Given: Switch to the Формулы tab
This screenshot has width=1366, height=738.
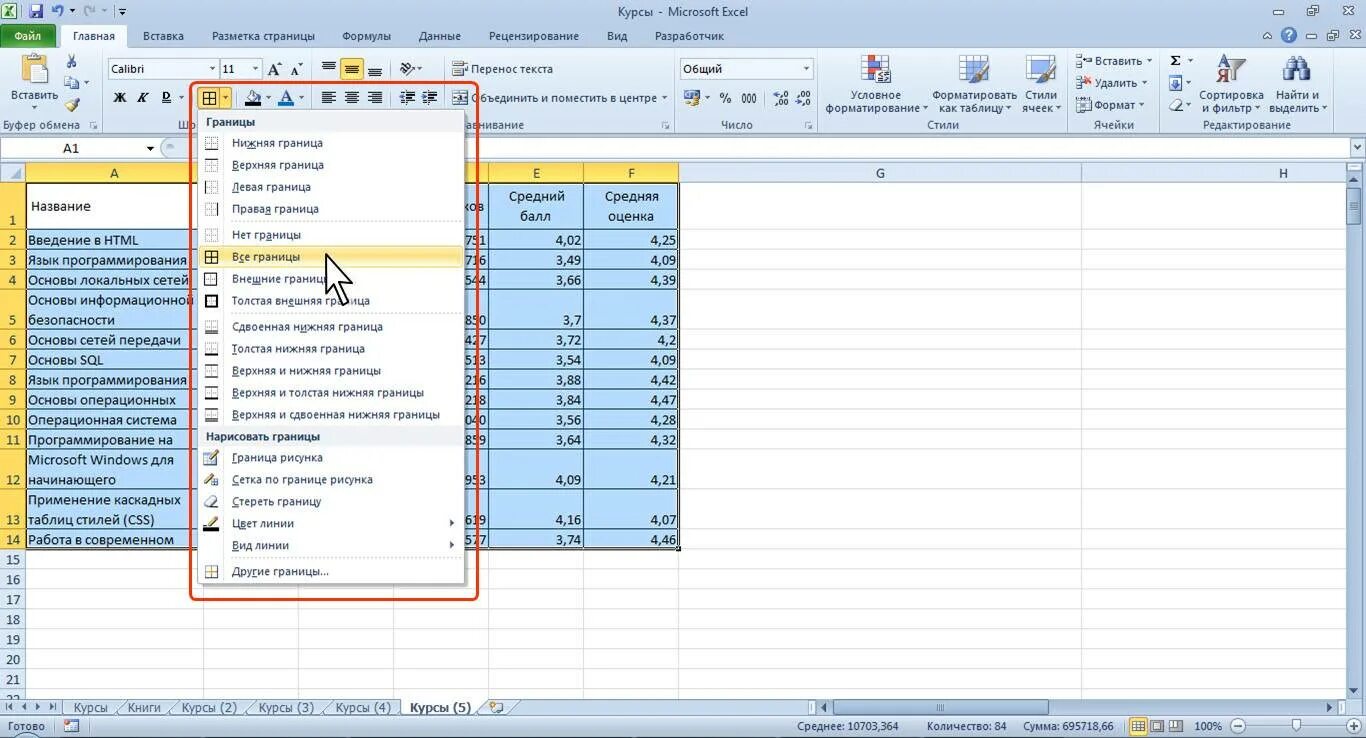Looking at the screenshot, I should coord(366,36).
